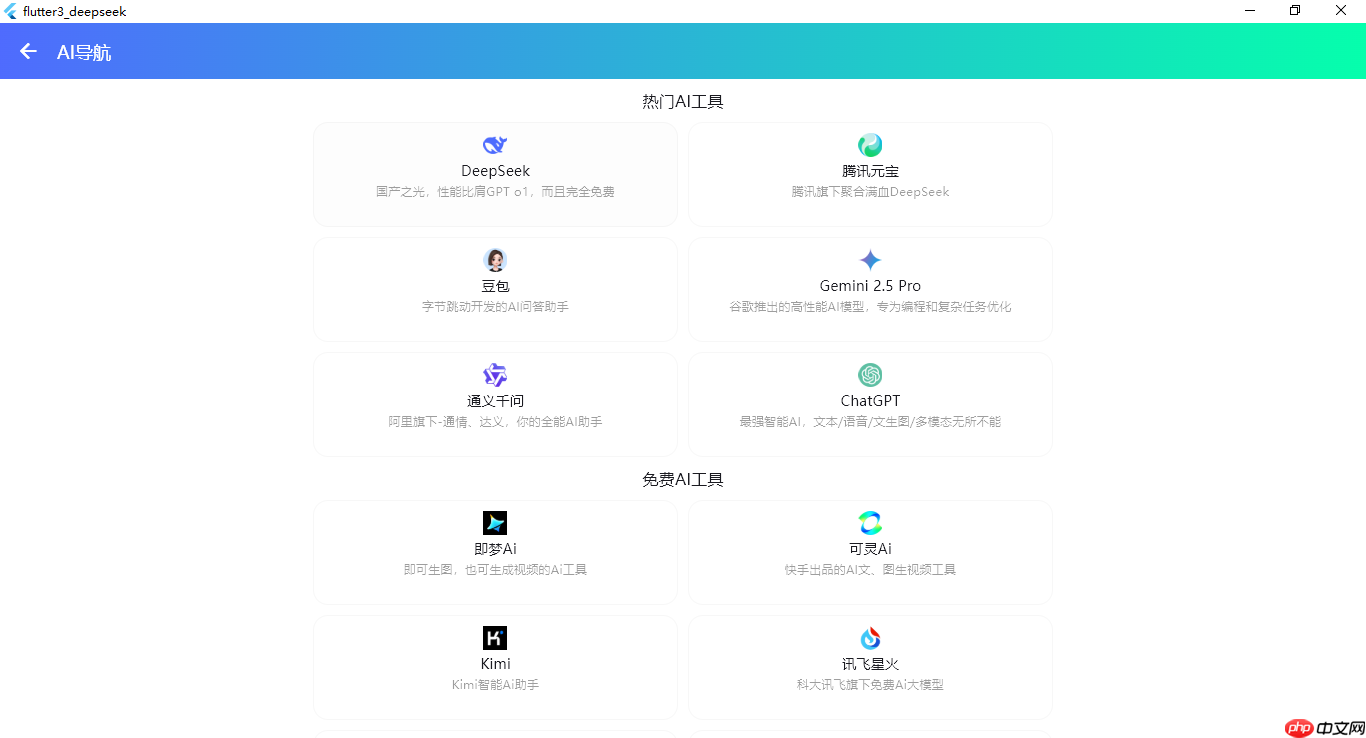Click the 热门AI工具 section heading

(x=683, y=101)
